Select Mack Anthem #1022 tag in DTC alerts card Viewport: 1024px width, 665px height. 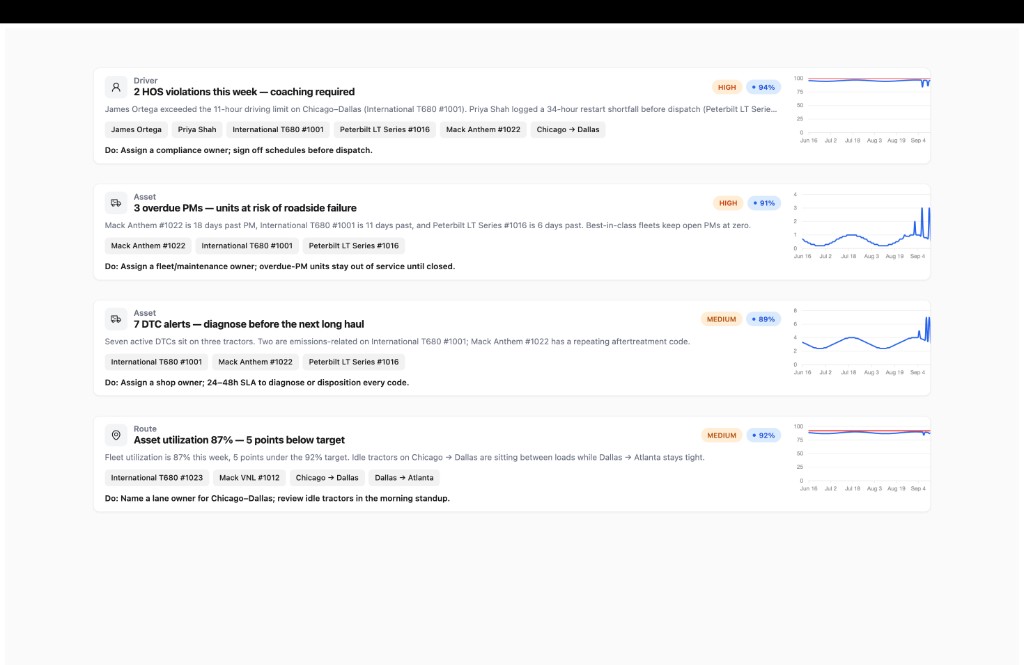click(255, 362)
